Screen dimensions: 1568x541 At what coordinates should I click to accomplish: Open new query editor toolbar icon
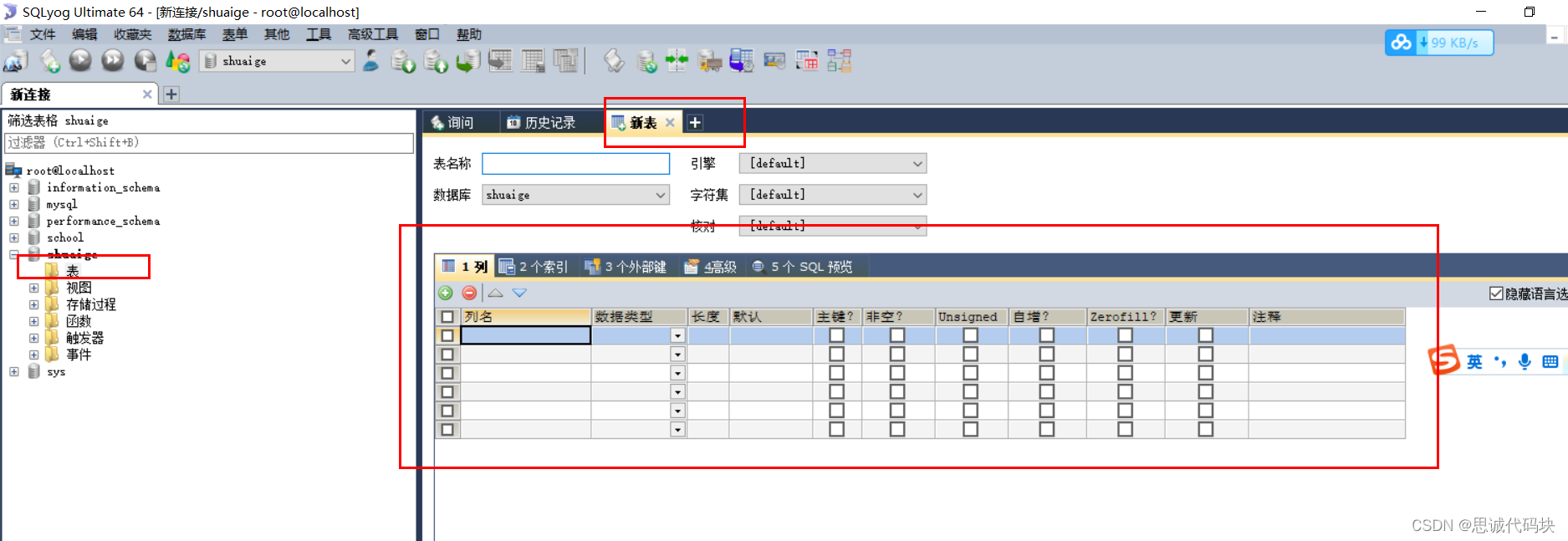[49, 61]
